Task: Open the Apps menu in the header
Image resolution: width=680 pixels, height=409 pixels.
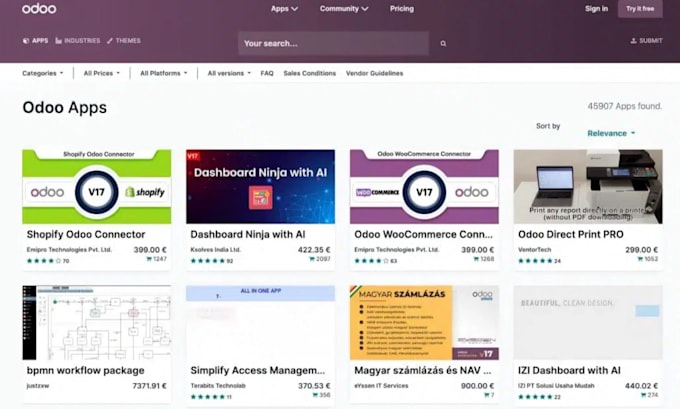Action: click(x=284, y=9)
